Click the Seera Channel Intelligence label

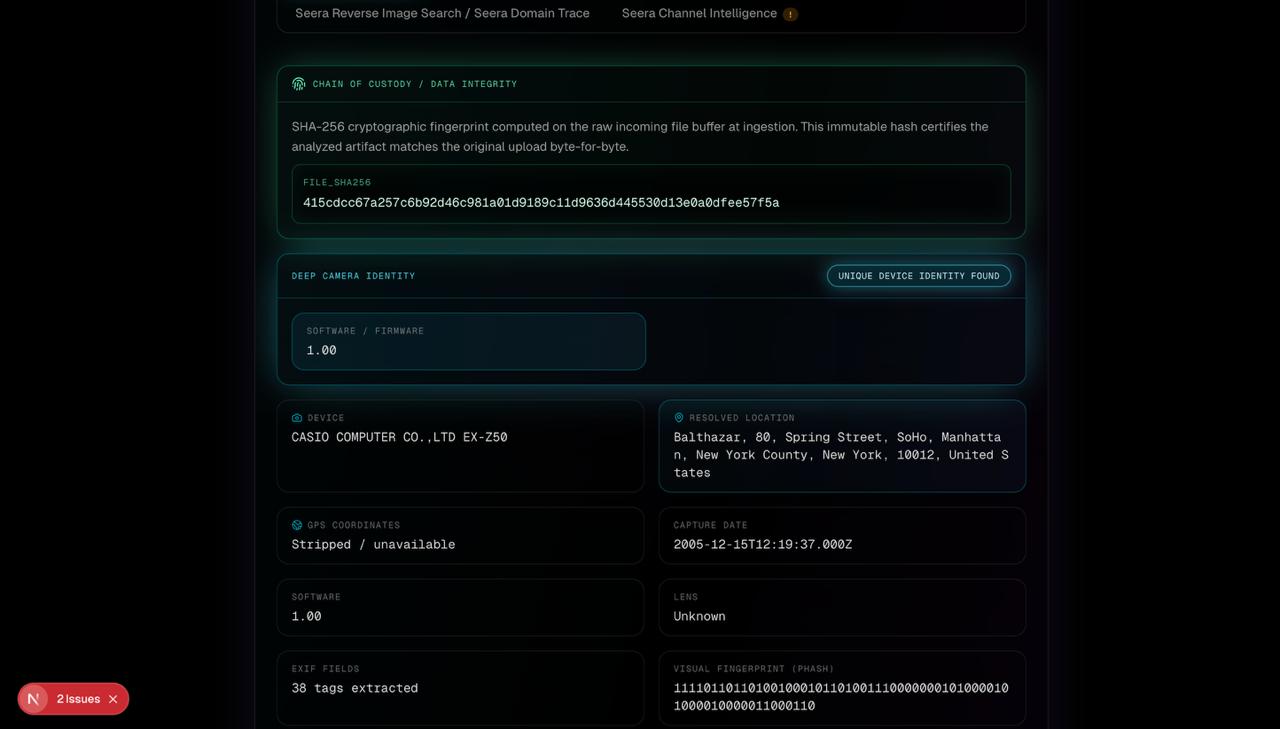pyautogui.click(x=699, y=13)
